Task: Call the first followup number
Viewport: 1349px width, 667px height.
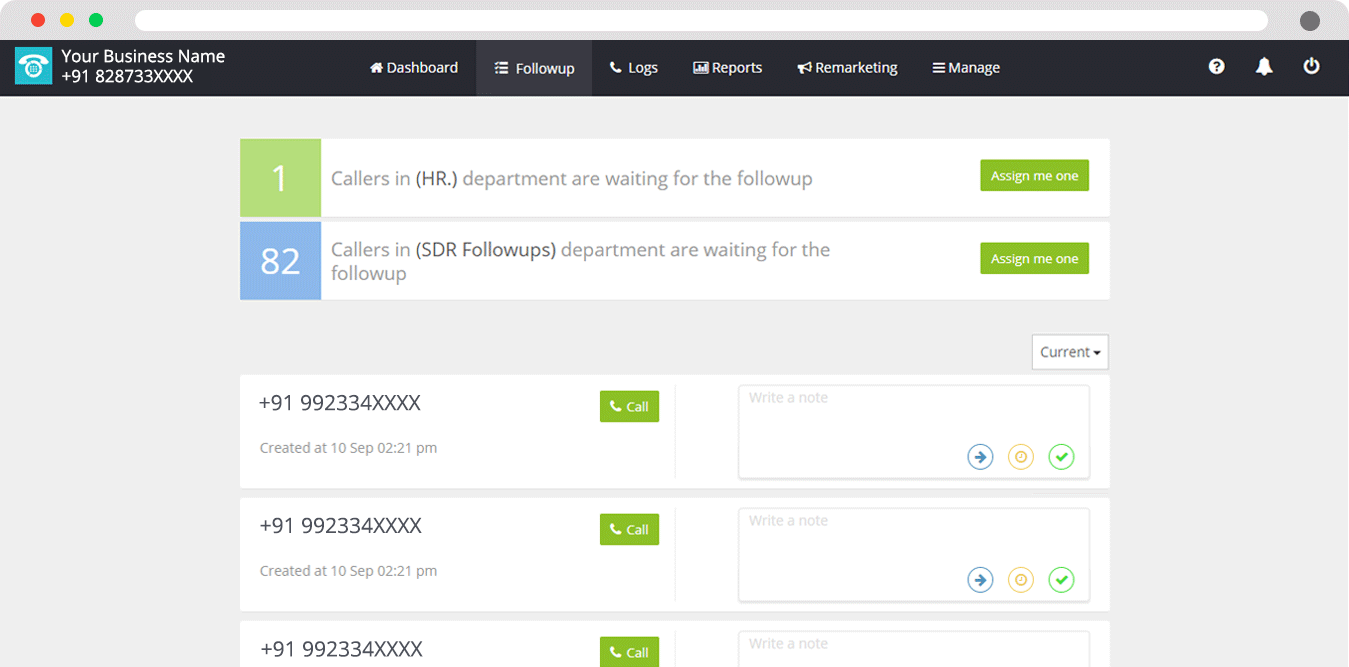Action: [x=629, y=407]
